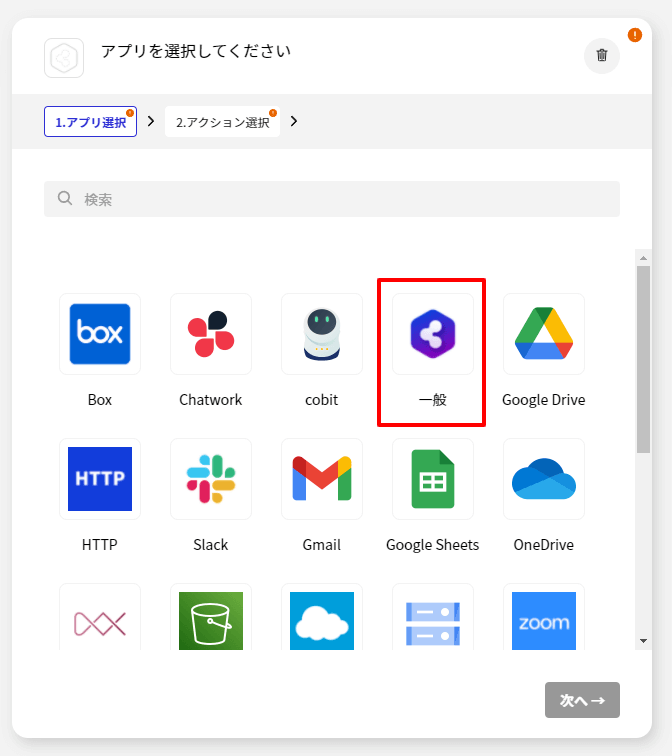Click the scrollbar down arrow
This screenshot has height=756, width=672.
643,641
